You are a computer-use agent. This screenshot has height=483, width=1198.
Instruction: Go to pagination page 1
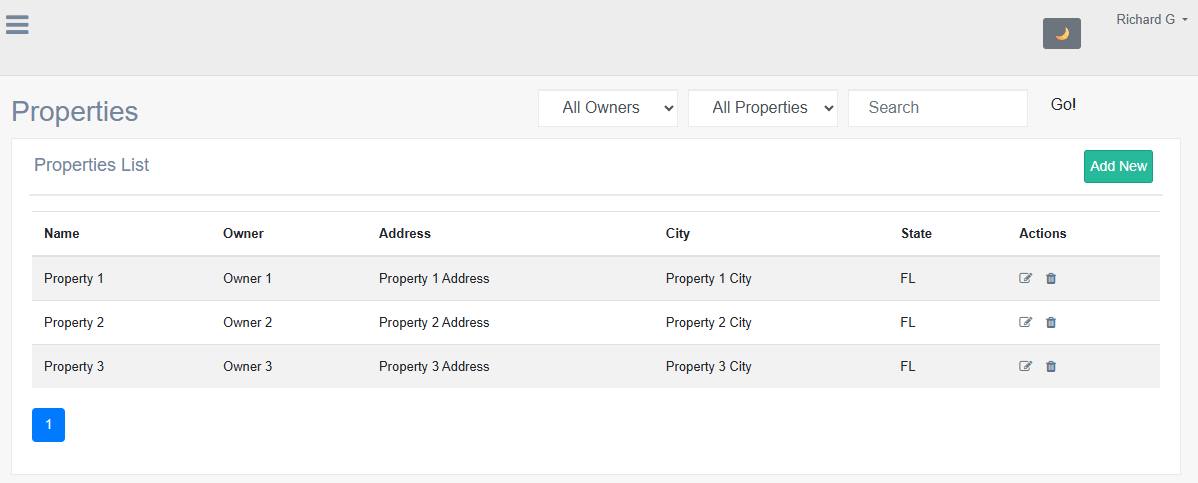tap(48, 425)
